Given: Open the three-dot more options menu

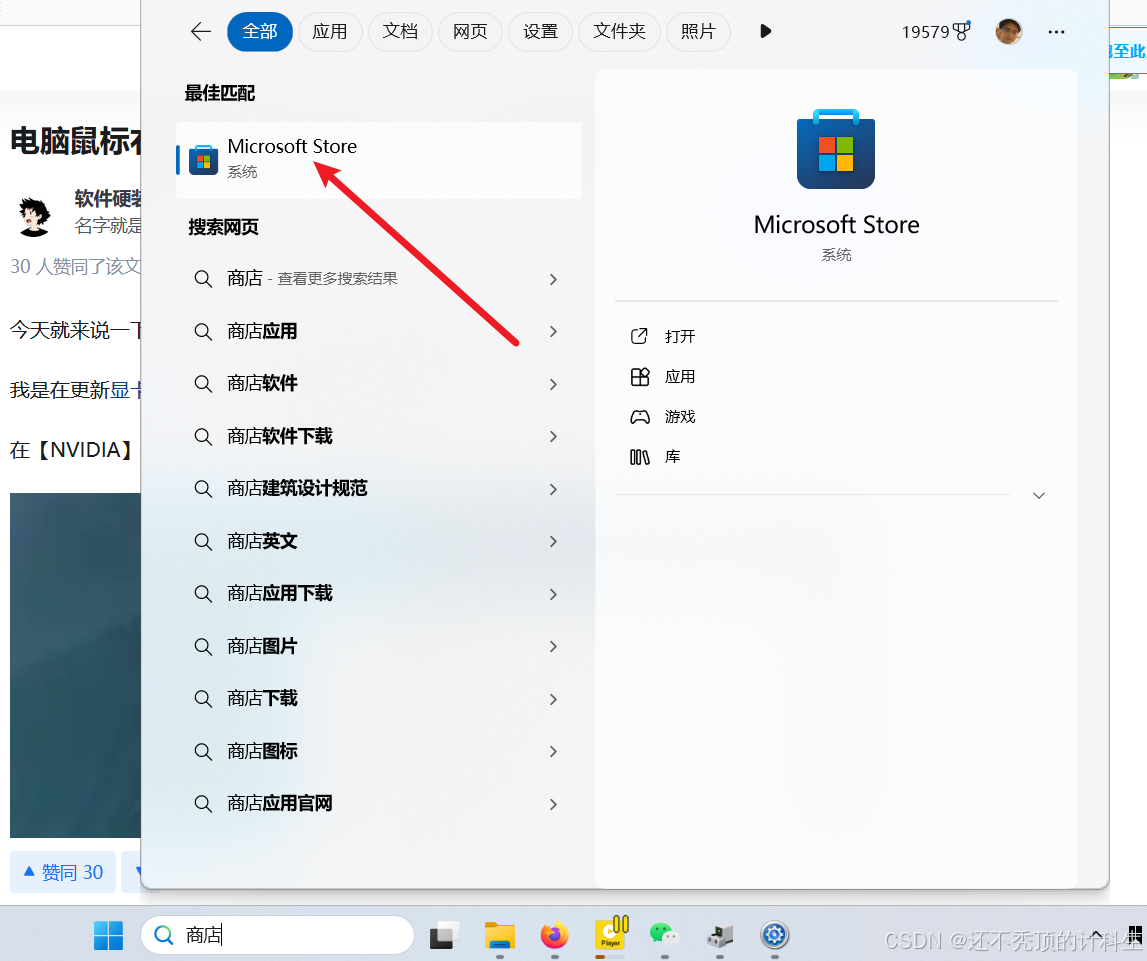Looking at the screenshot, I should coord(1056,31).
